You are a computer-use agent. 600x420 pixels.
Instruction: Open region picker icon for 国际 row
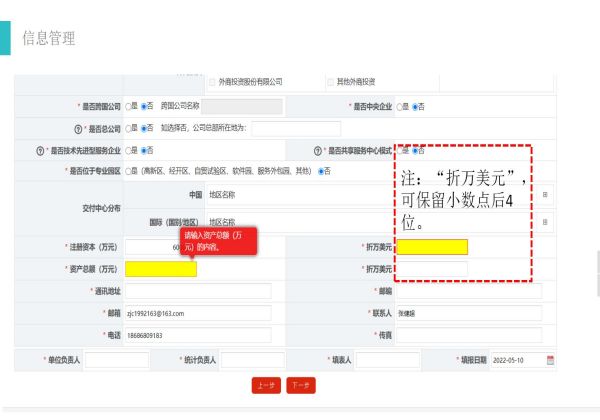click(545, 221)
